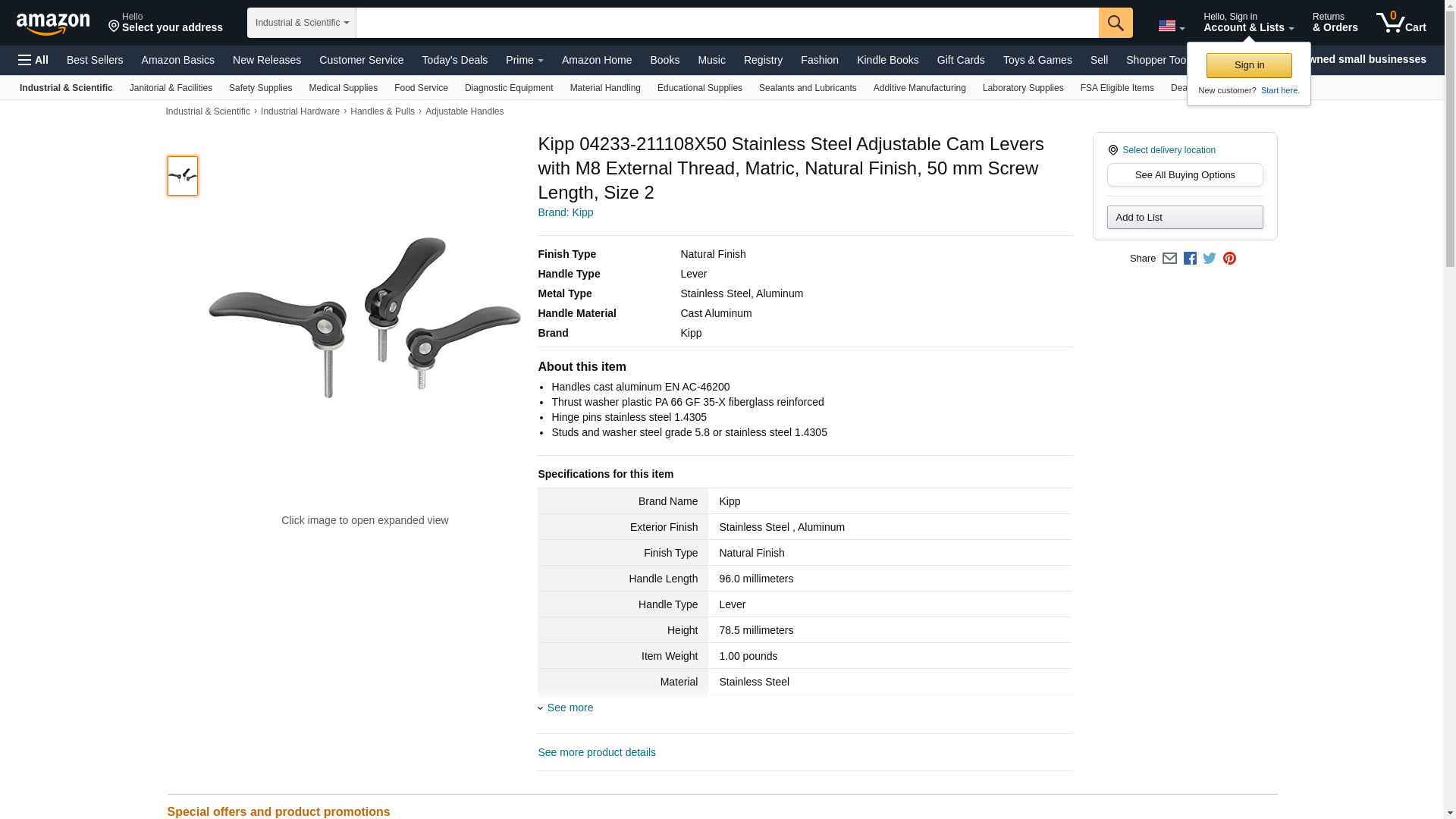Share on Facebook icon

coord(1190,259)
